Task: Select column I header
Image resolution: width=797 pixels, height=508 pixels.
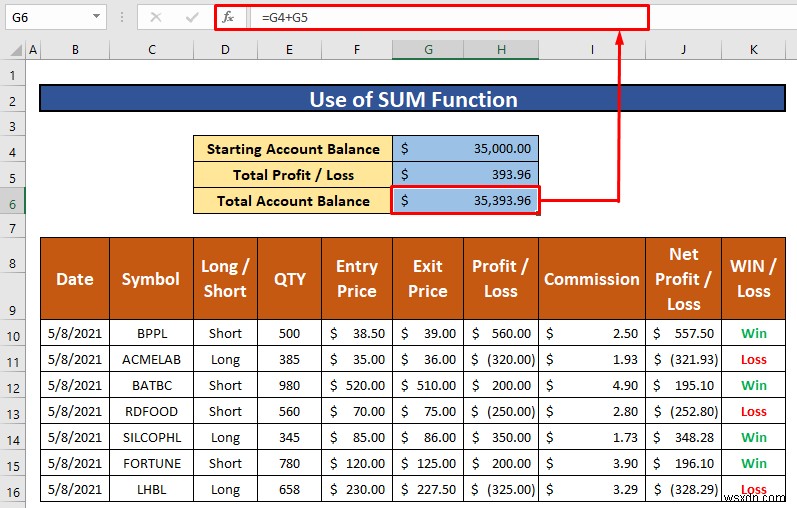Action: (592, 50)
